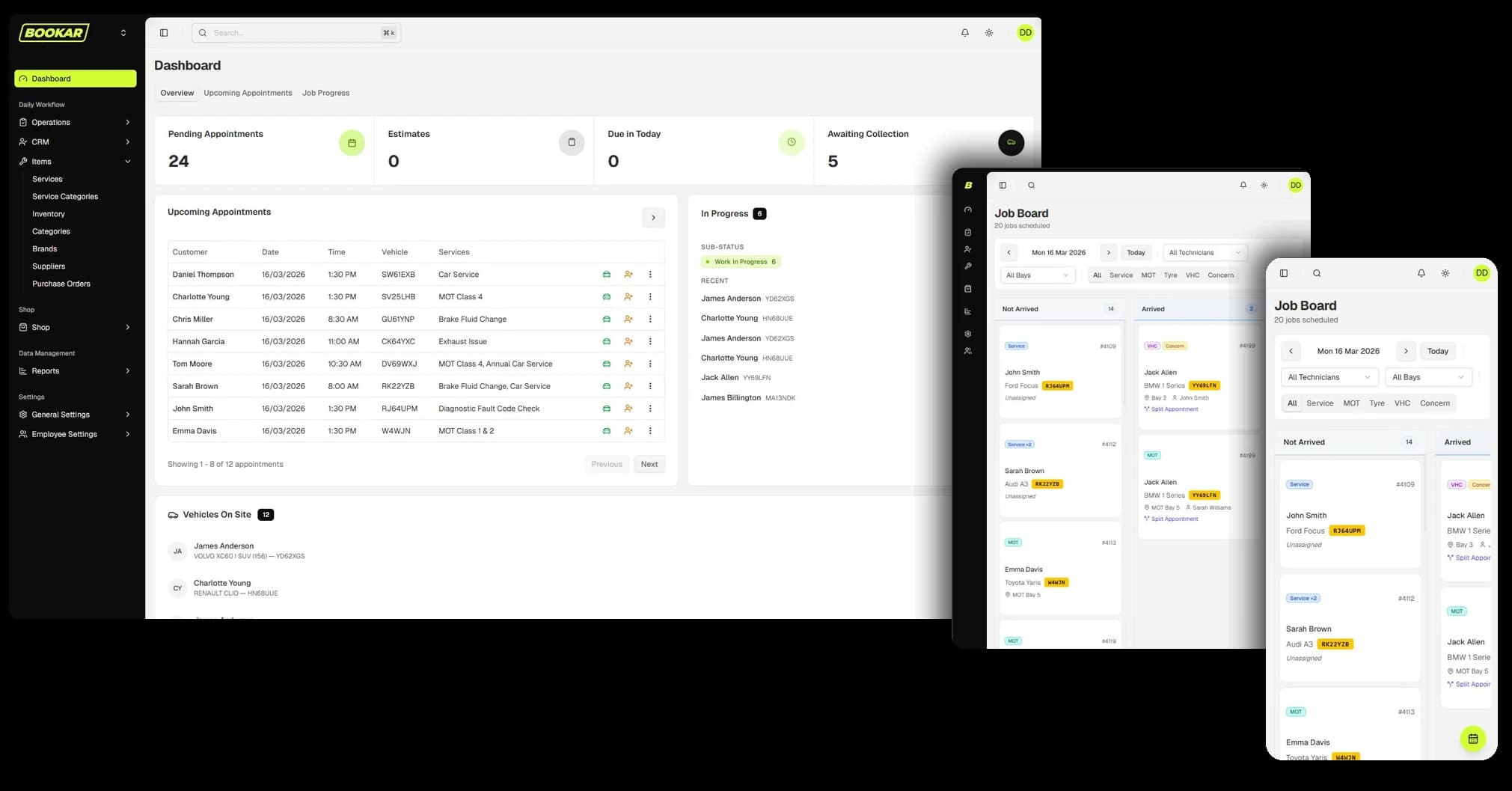Open the Job Progress tab

[x=325, y=93]
